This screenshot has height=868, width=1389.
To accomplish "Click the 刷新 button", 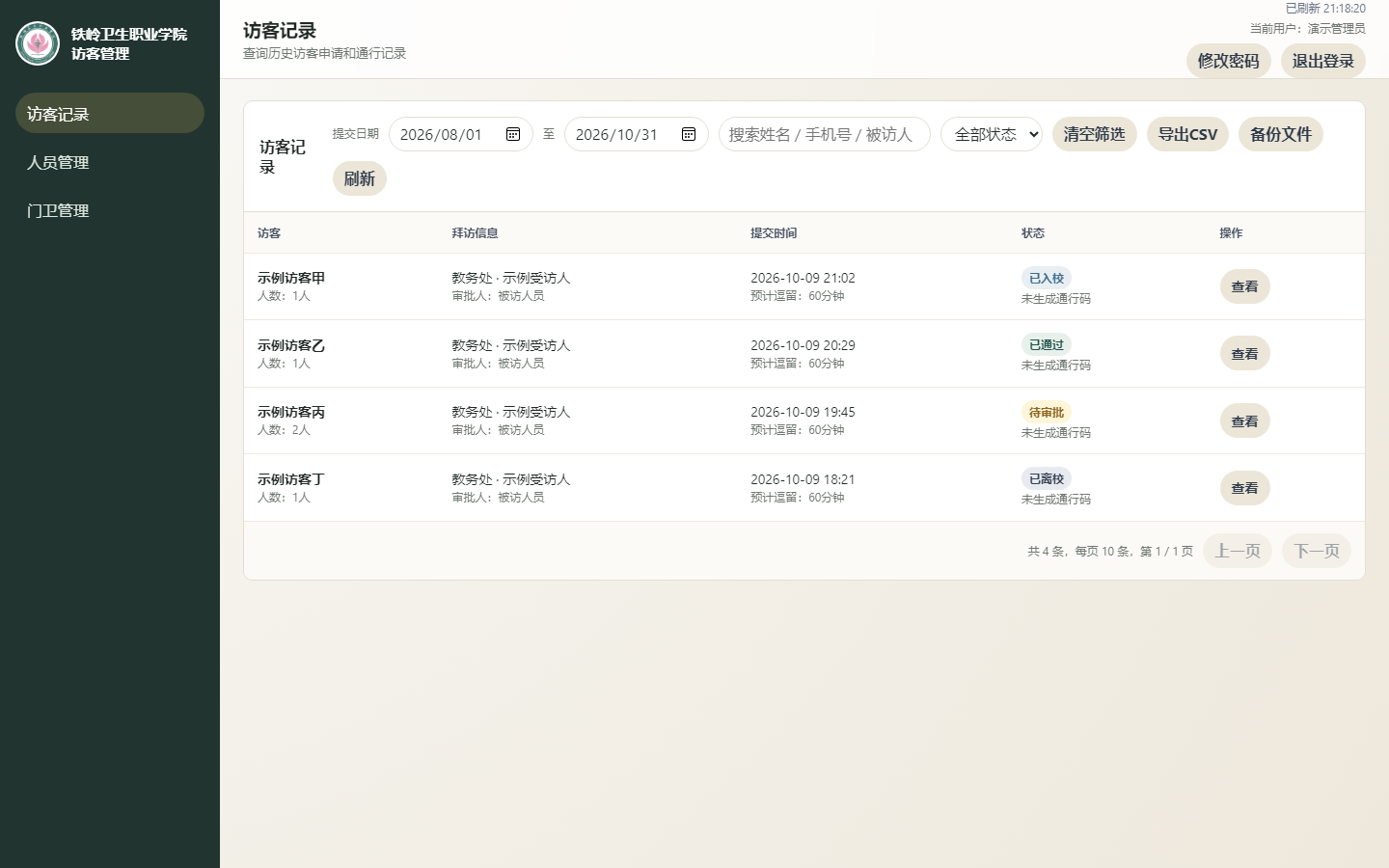I will click(x=360, y=178).
